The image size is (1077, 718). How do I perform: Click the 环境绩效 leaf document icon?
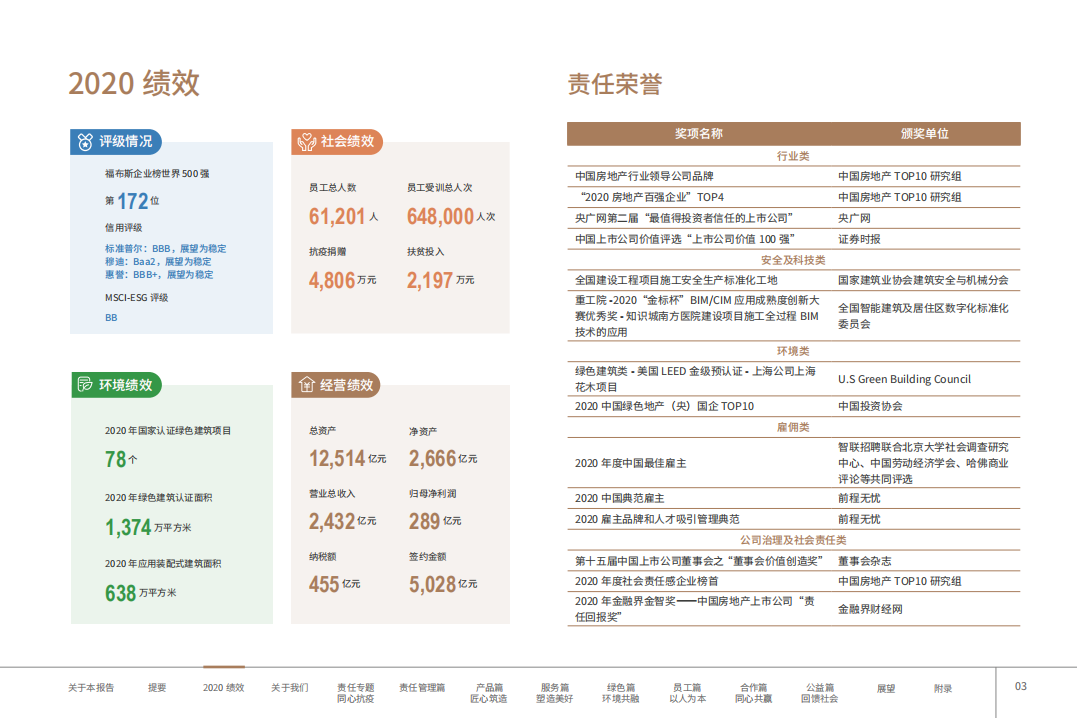point(84,384)
